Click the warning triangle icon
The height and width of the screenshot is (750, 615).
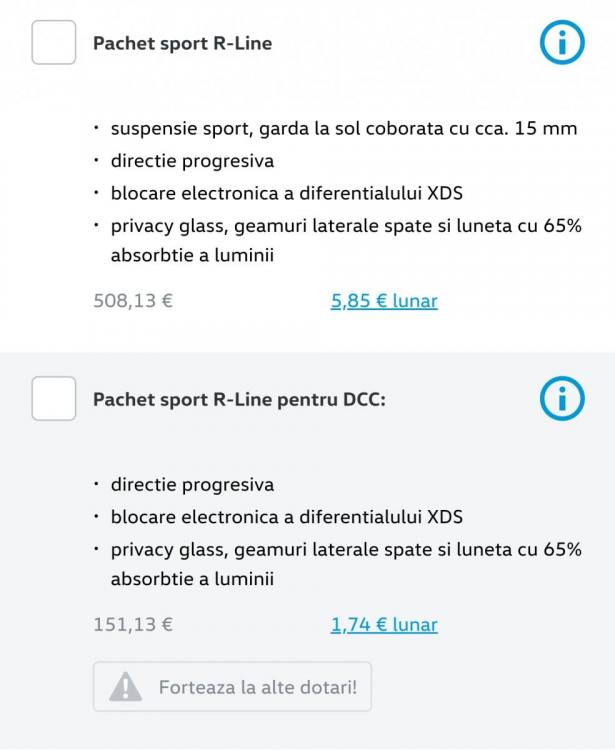[x=126, y=687]
